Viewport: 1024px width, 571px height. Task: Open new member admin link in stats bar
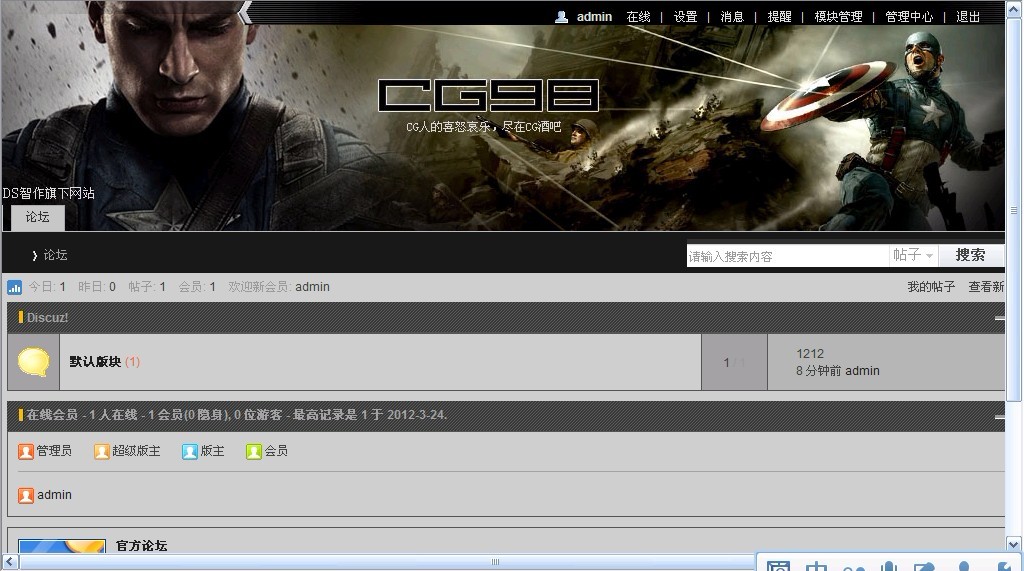[x=312, y=287]
